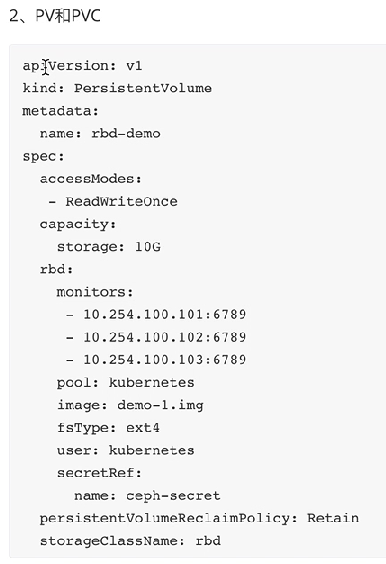The image size is (386, 564).
Task: Click the heading "2、PV和PVC"
Action: click(x=54, y=16)
